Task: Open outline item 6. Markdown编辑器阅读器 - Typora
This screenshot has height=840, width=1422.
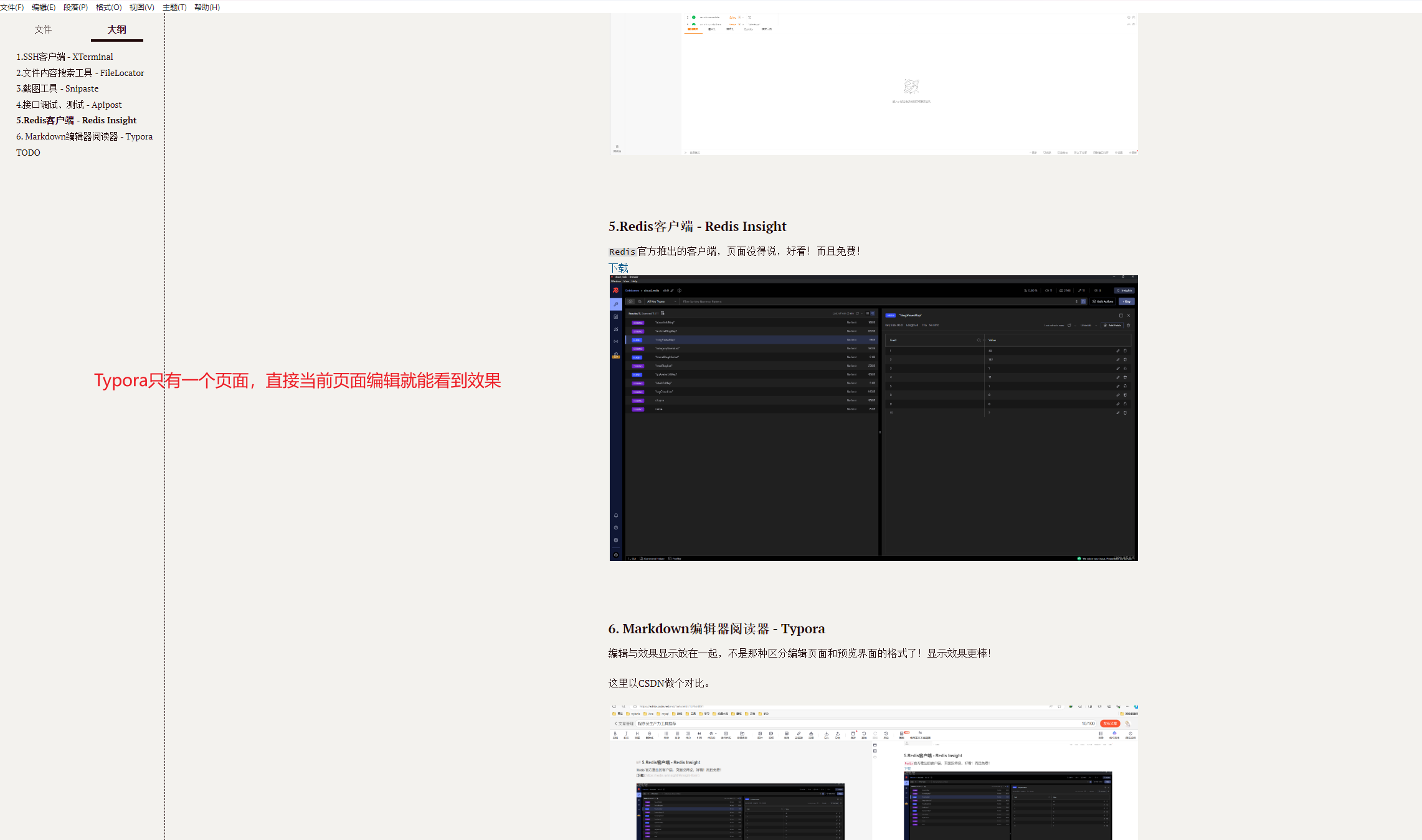Action: tap(85, 136)
